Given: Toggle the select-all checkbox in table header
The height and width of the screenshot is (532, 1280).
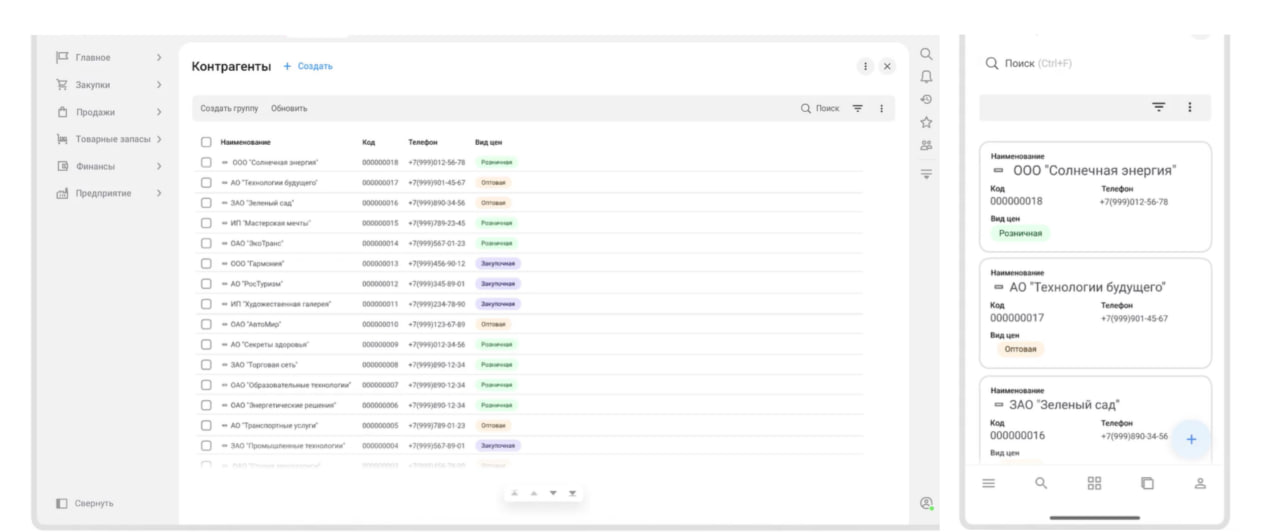Looking at the screenshot, I should [206, 142].
